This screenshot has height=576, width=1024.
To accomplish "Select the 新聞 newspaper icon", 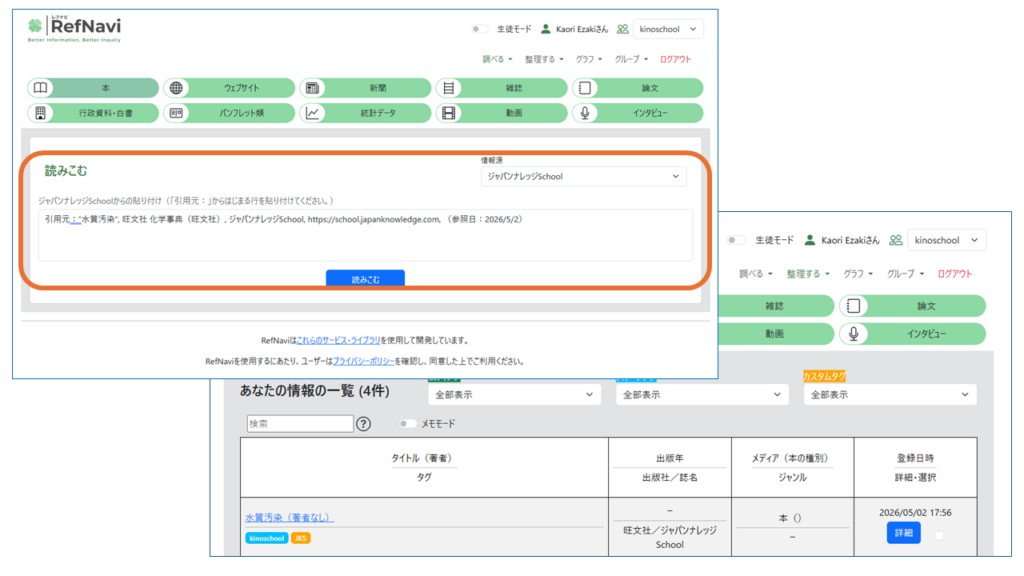I will 312,88.
